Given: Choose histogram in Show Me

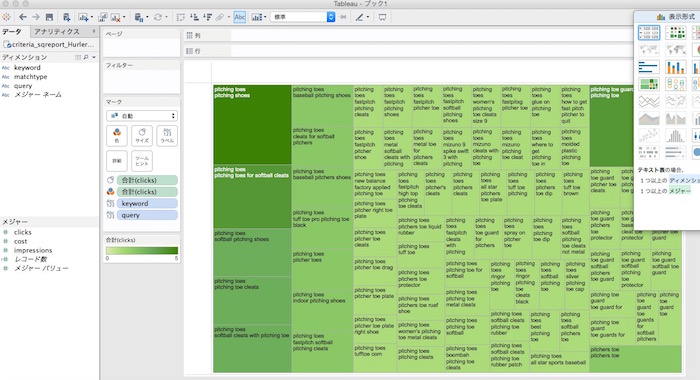Looking at the screenshot, I should (x=675, y=135).
